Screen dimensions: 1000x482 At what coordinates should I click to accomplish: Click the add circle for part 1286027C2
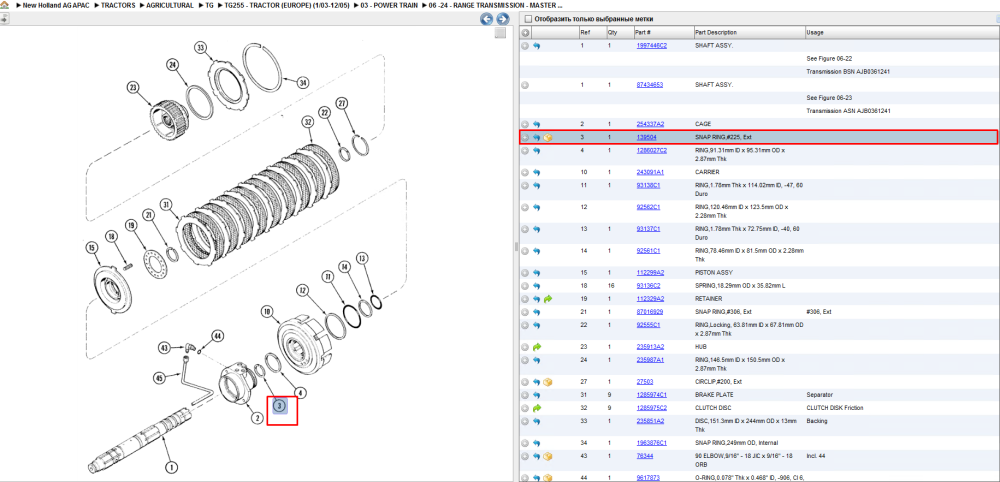point(525,150)
